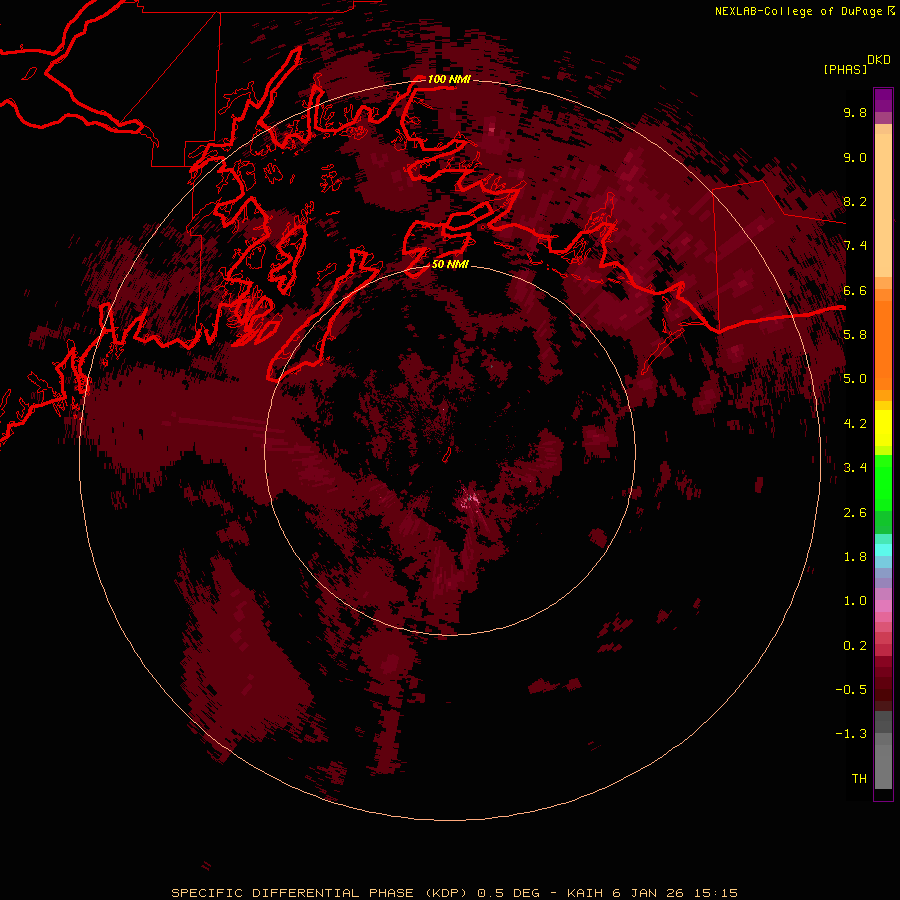
Task: Click the NEXLAB-College of DuPage credit text
Action: (798, 11)
